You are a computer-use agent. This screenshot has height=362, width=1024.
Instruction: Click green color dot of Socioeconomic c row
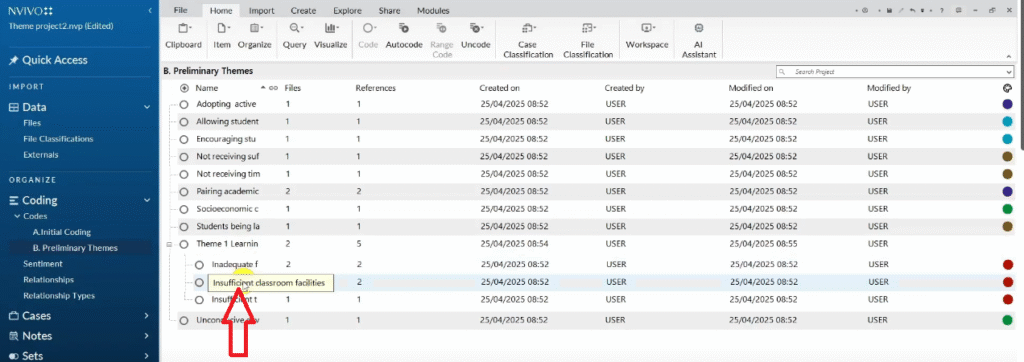[1008, 209]
